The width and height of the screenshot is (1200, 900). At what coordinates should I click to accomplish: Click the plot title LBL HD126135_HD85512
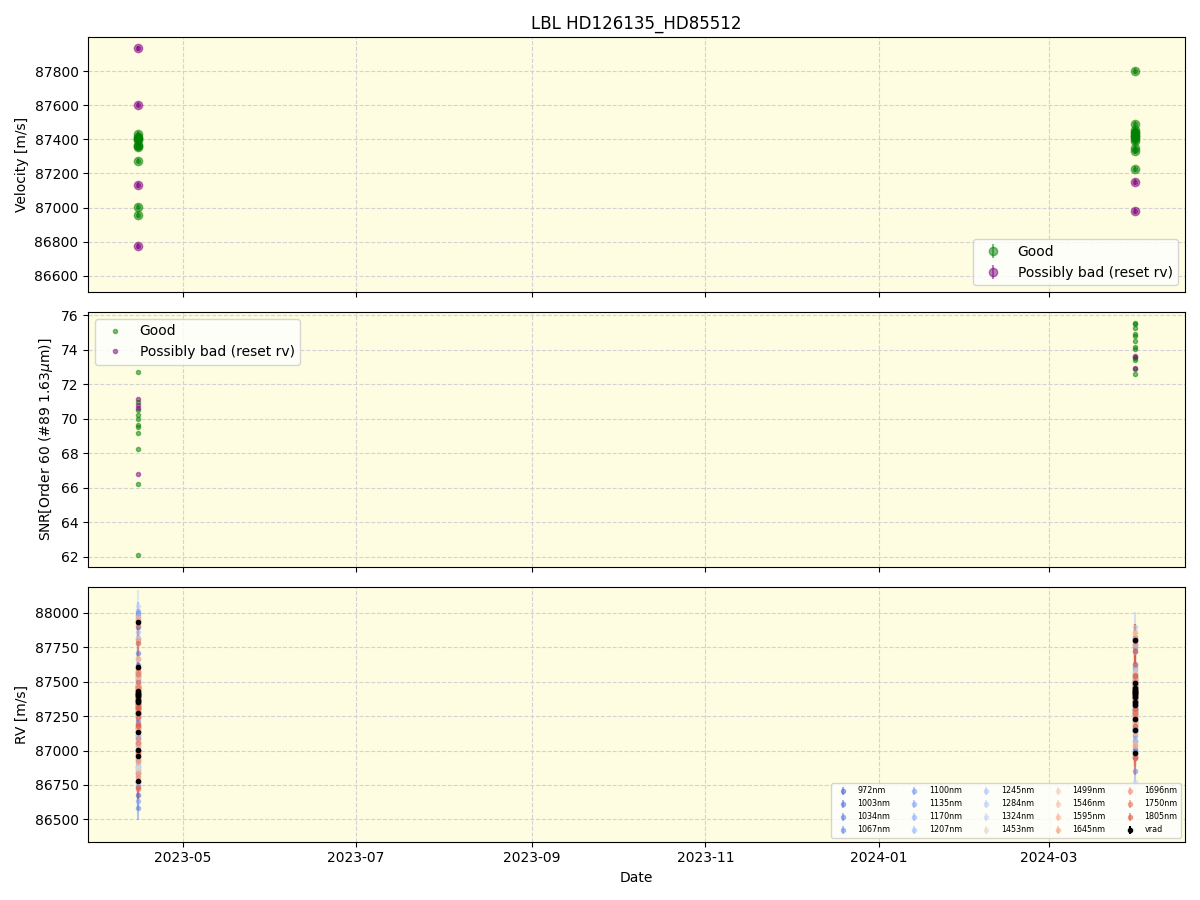(x=636, y=23)
